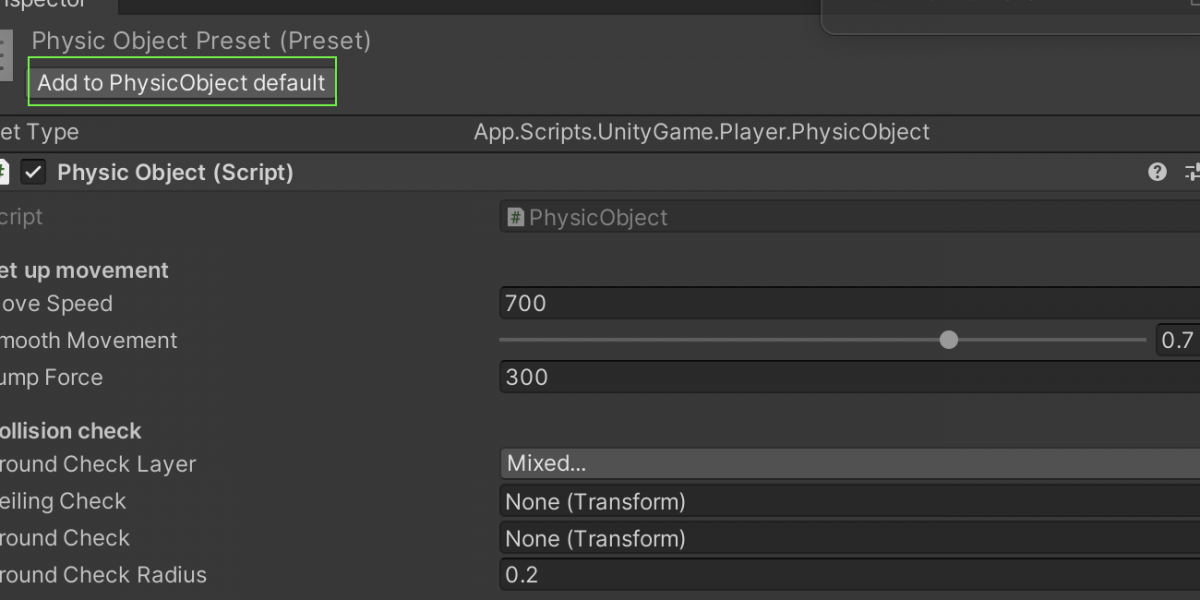Click the Ceiling Check Transform field
The image size is (1200, 600).
pos(850,501)
